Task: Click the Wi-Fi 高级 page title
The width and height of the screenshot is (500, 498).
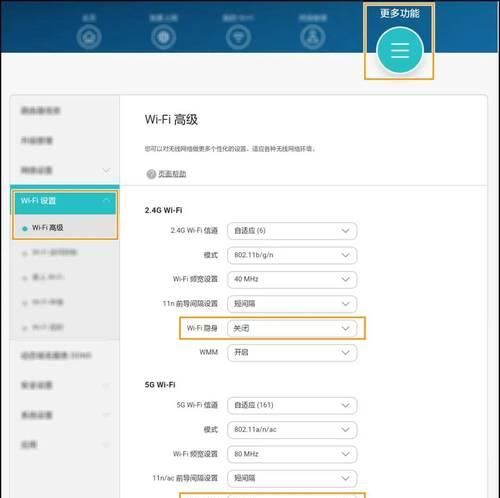Action: pyautogui.click(x=171, y=119)
